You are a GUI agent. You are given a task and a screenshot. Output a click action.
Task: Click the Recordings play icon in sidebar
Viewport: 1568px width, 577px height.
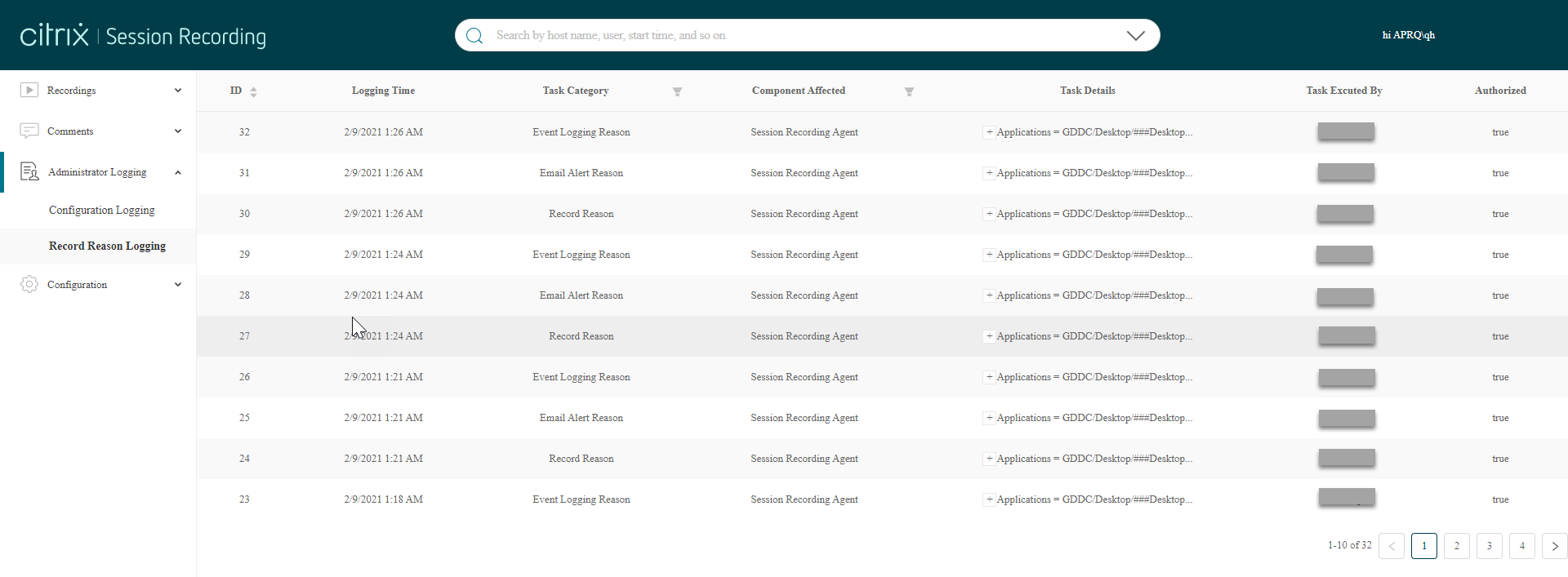[x=29, y=90]
